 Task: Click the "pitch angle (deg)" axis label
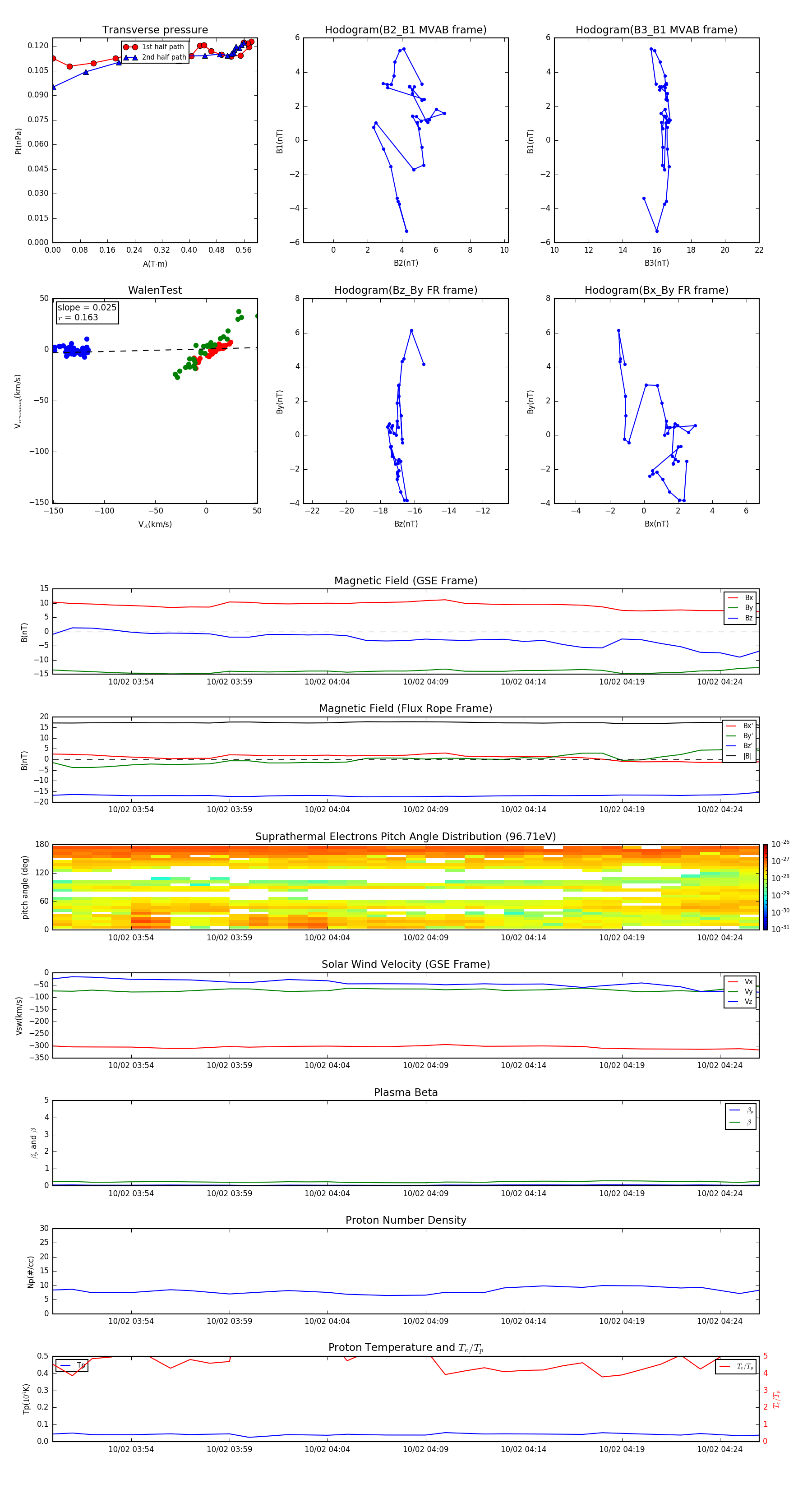[x=25, y=887]
